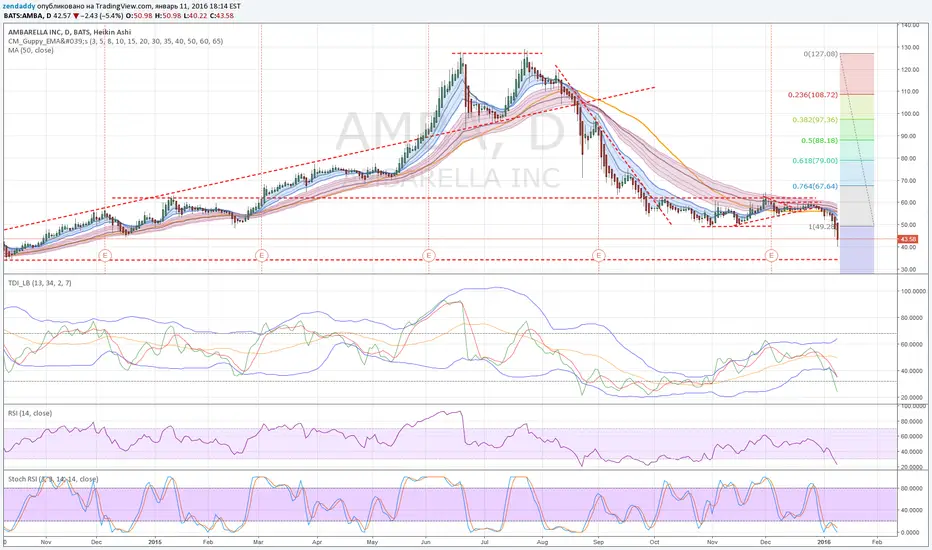Click the 2015 label on the time axis
The width and height of the screenshot is (932, 550).
155,542
